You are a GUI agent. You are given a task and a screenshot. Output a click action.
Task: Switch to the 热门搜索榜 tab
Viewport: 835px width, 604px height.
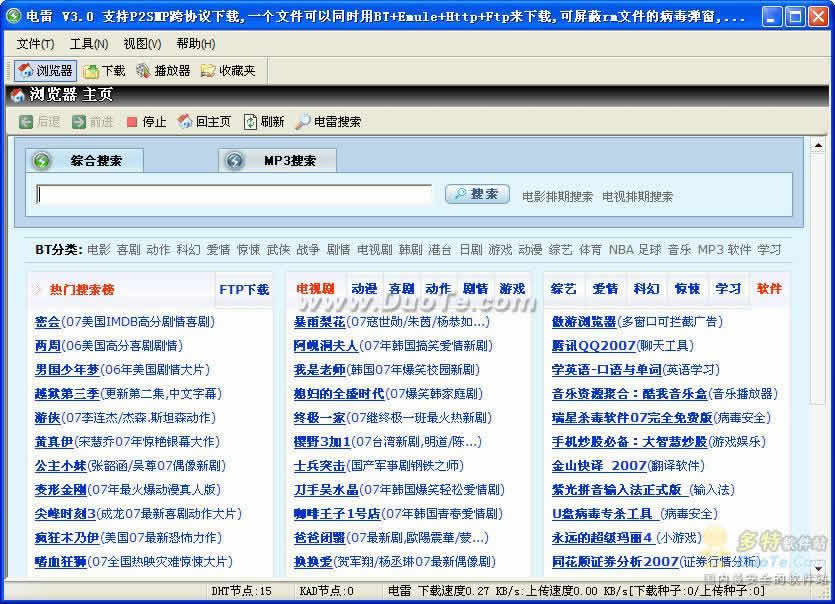click(x=82, y=289)
